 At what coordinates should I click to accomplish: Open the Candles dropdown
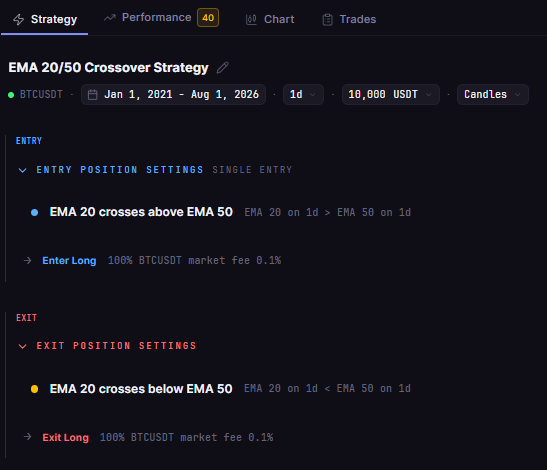493,95
